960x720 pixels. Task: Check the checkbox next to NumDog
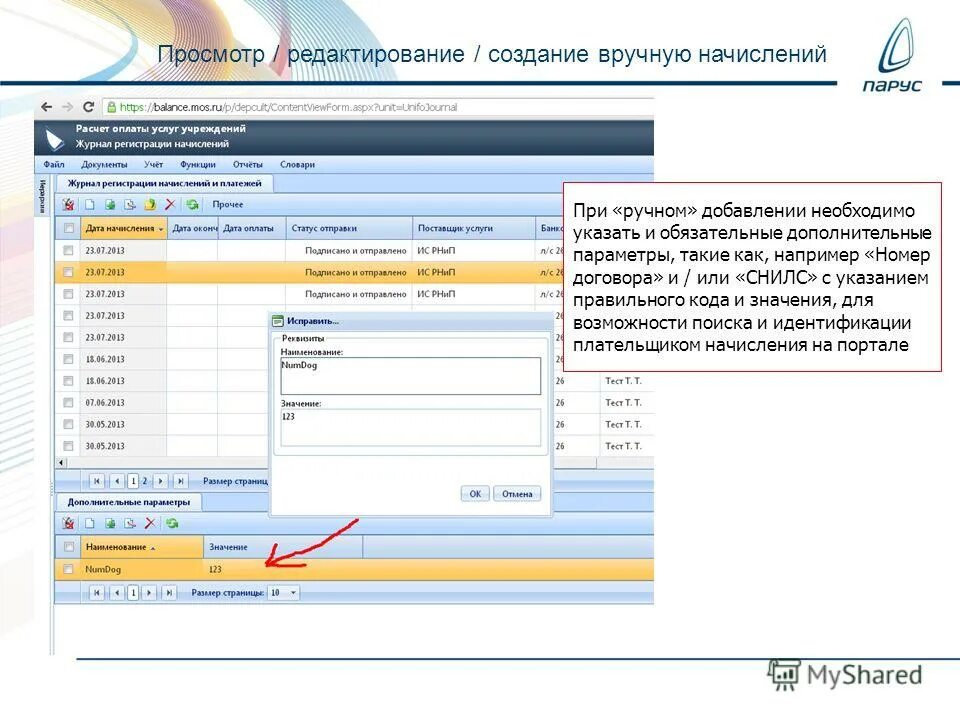69,567
